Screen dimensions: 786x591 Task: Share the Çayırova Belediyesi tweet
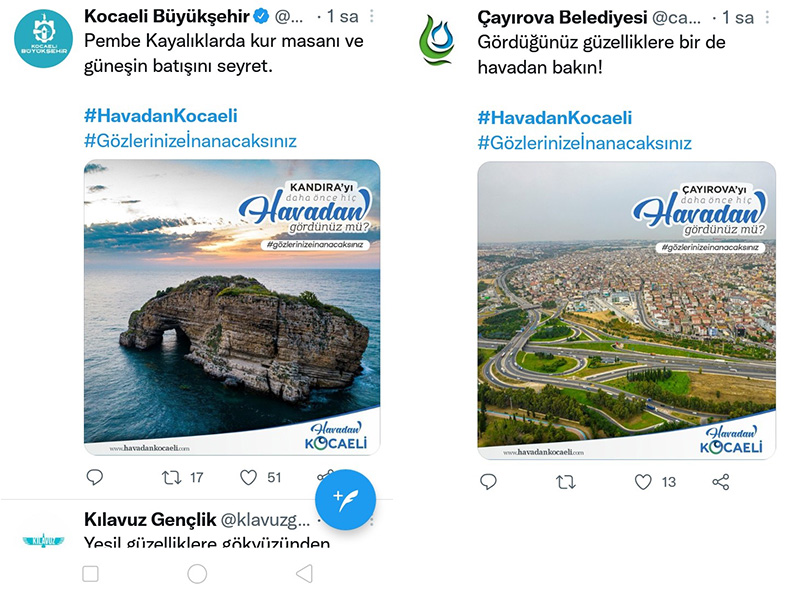tap(721, 482)
